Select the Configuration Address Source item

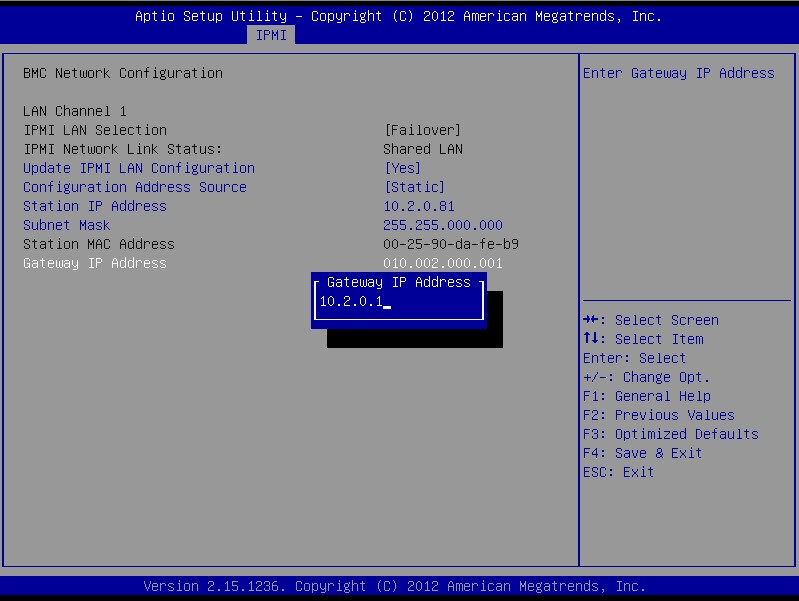135,187
